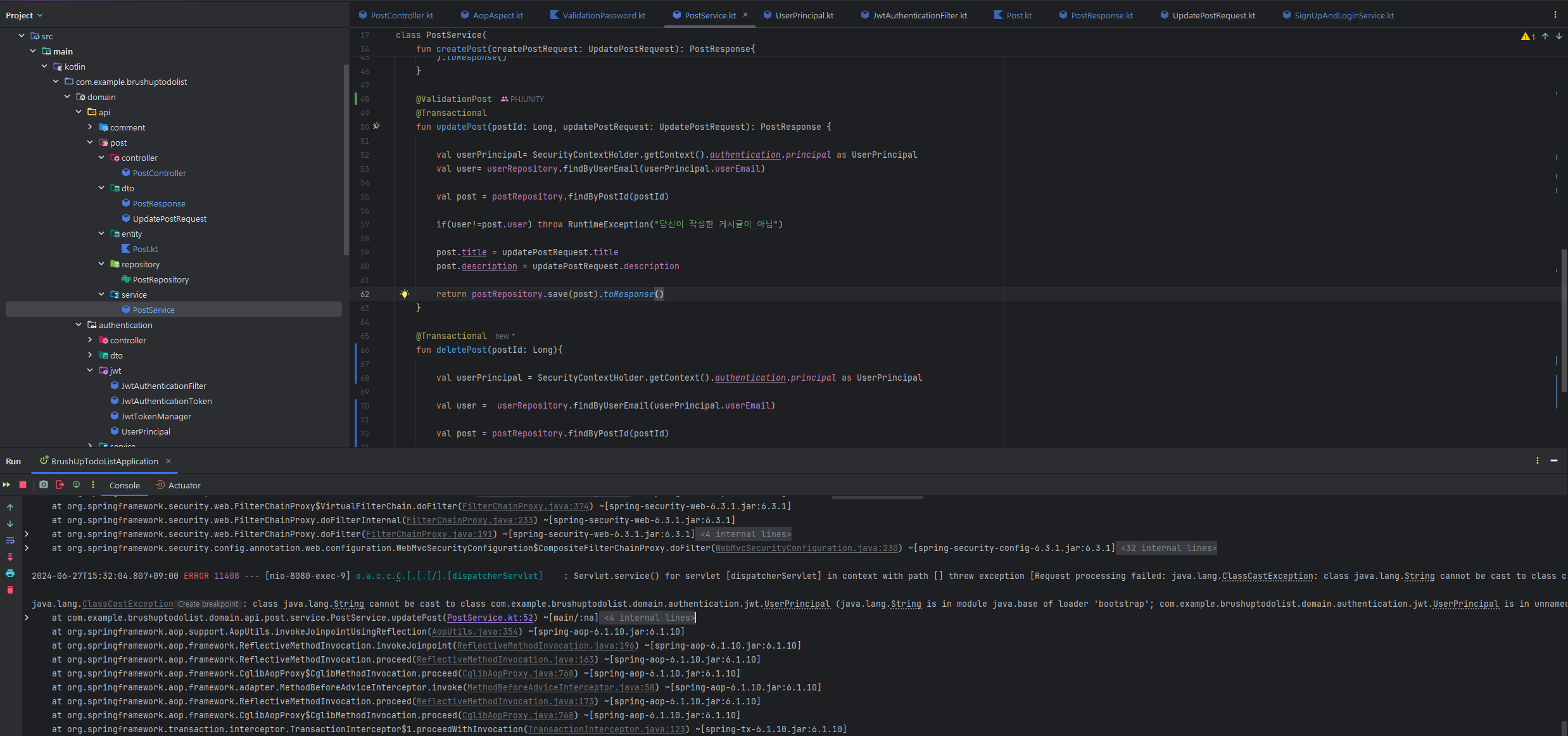Click the print console output icon
Viewport: 1568px width, 736px height.
pyautogui.click(x=10, y=573)
